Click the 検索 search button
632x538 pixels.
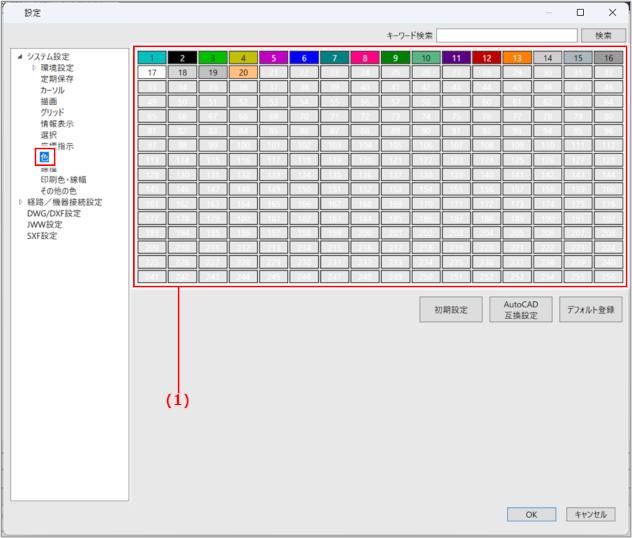pos(603,35)
